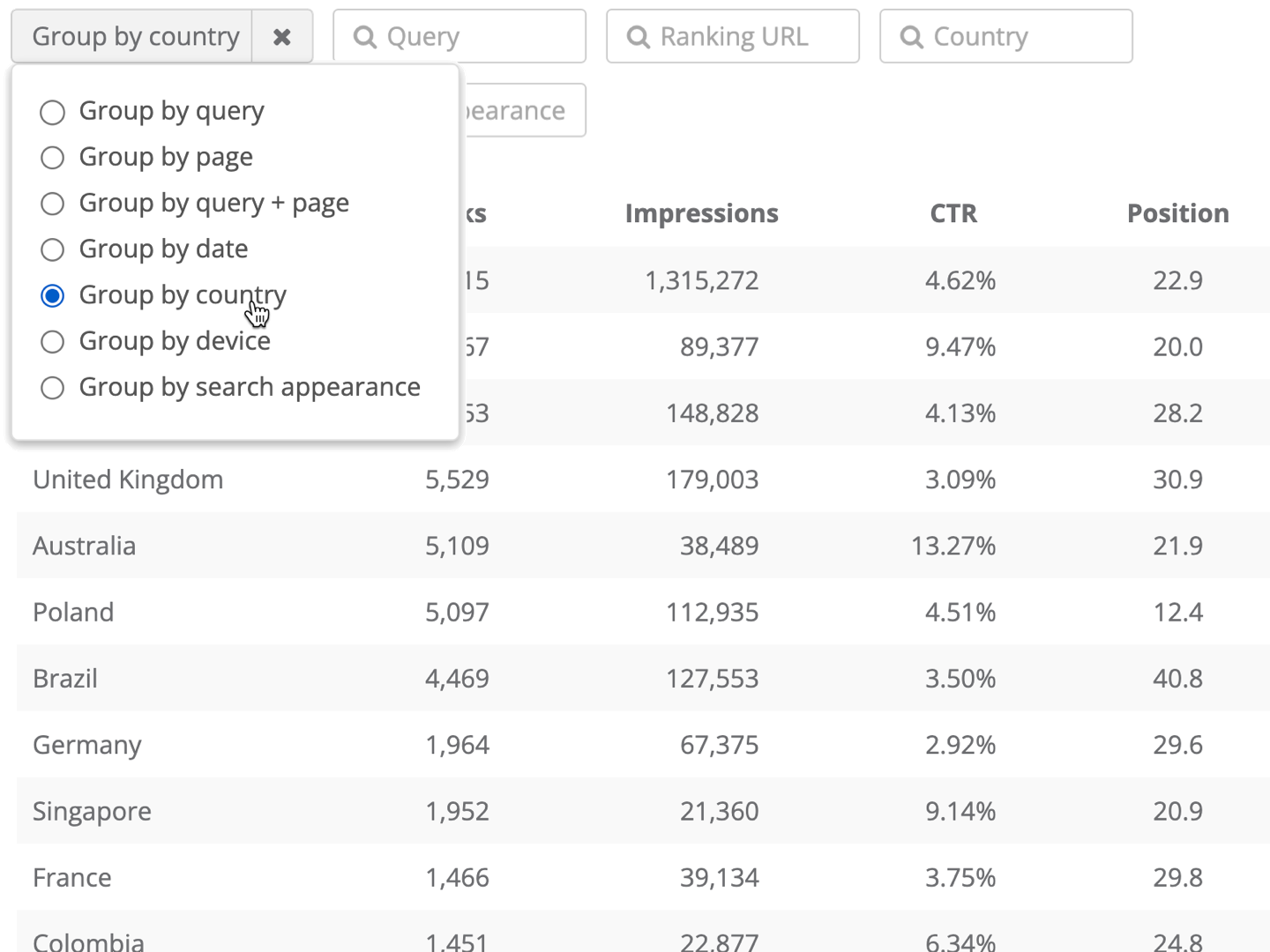This screenshot has height=952, width=1270.
Task: Click the 179,003 impressions cell
Action: [x=713, y=480]
